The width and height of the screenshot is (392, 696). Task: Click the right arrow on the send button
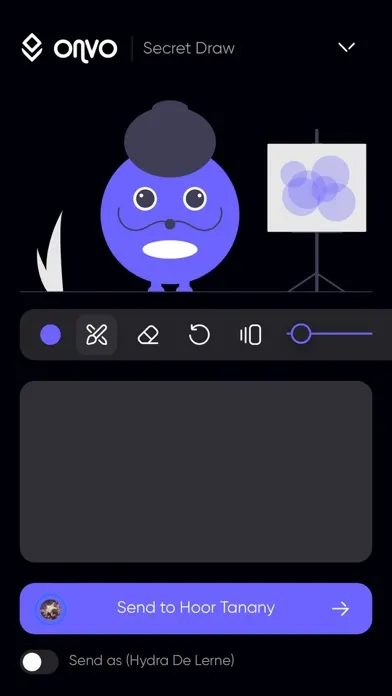[341, 609]
